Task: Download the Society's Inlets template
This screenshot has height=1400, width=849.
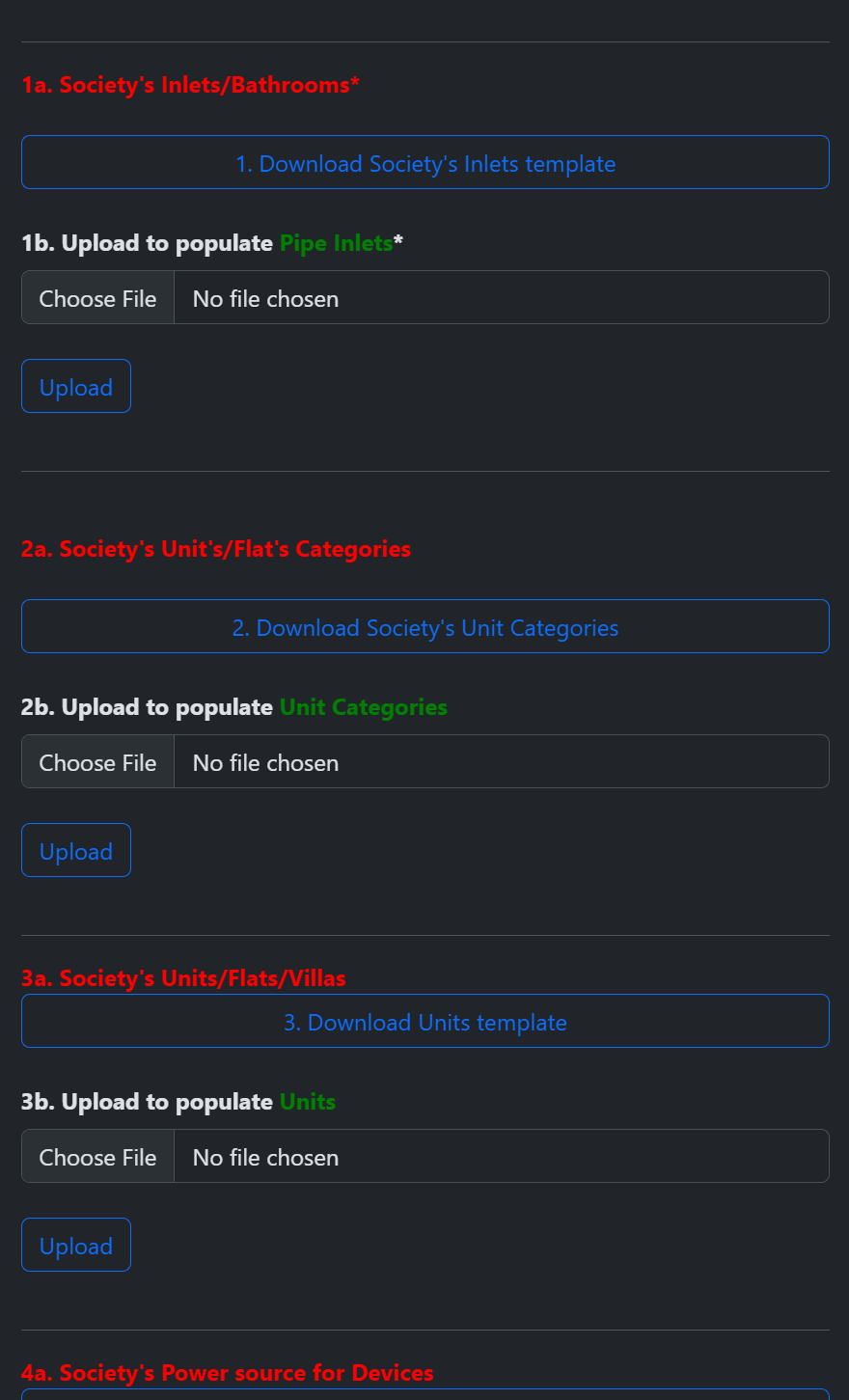Action: click(x=425, y=163)
